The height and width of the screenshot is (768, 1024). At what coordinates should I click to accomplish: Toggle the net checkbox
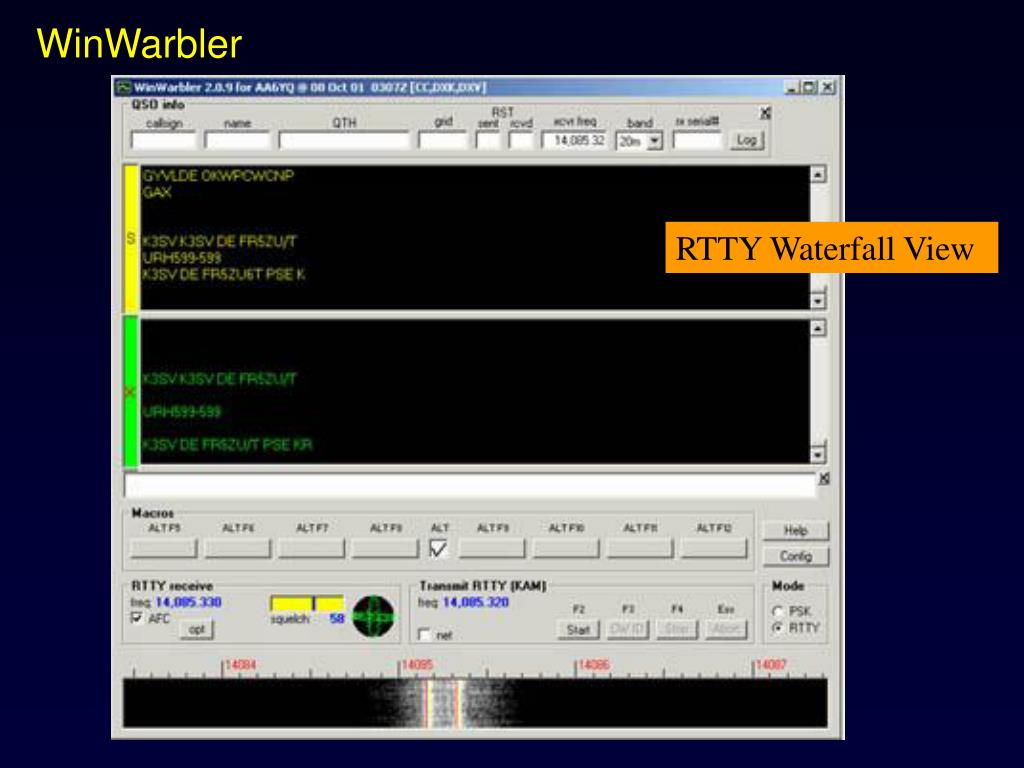click(424, 635)
